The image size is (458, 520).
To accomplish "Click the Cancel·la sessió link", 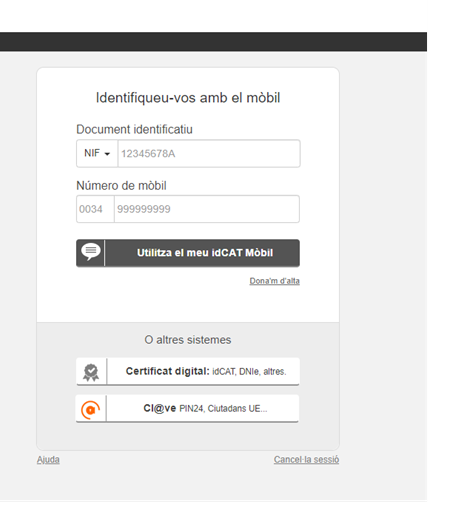I will click(x=306, y=460).
